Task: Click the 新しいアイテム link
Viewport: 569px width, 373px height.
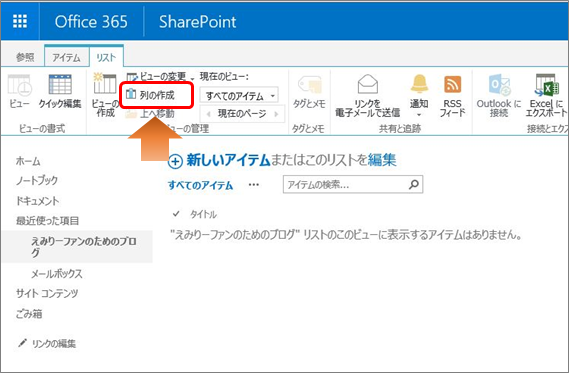Action: [x=228, y=160]
